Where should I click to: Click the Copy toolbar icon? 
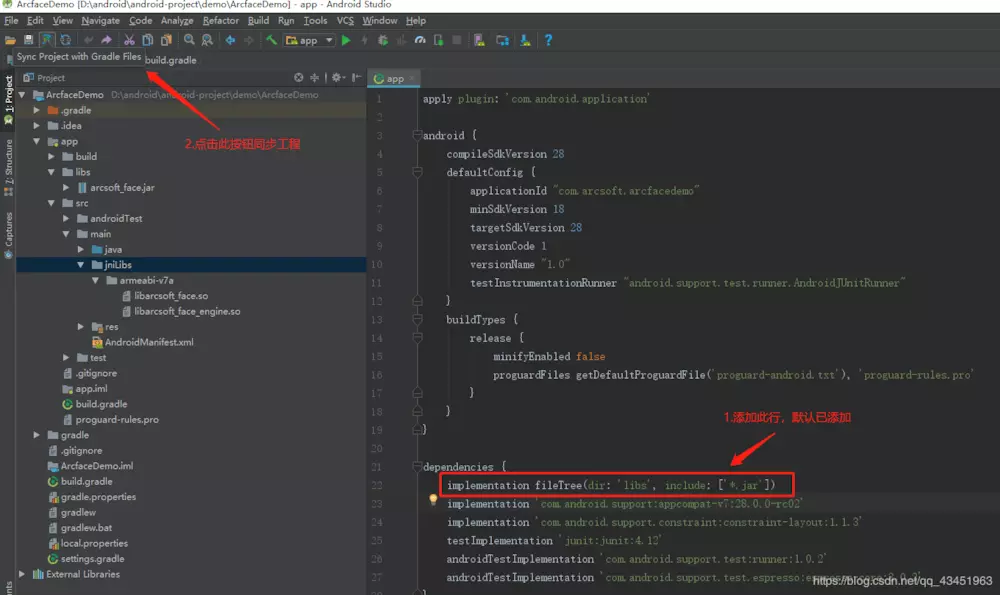tap(147, 40)
